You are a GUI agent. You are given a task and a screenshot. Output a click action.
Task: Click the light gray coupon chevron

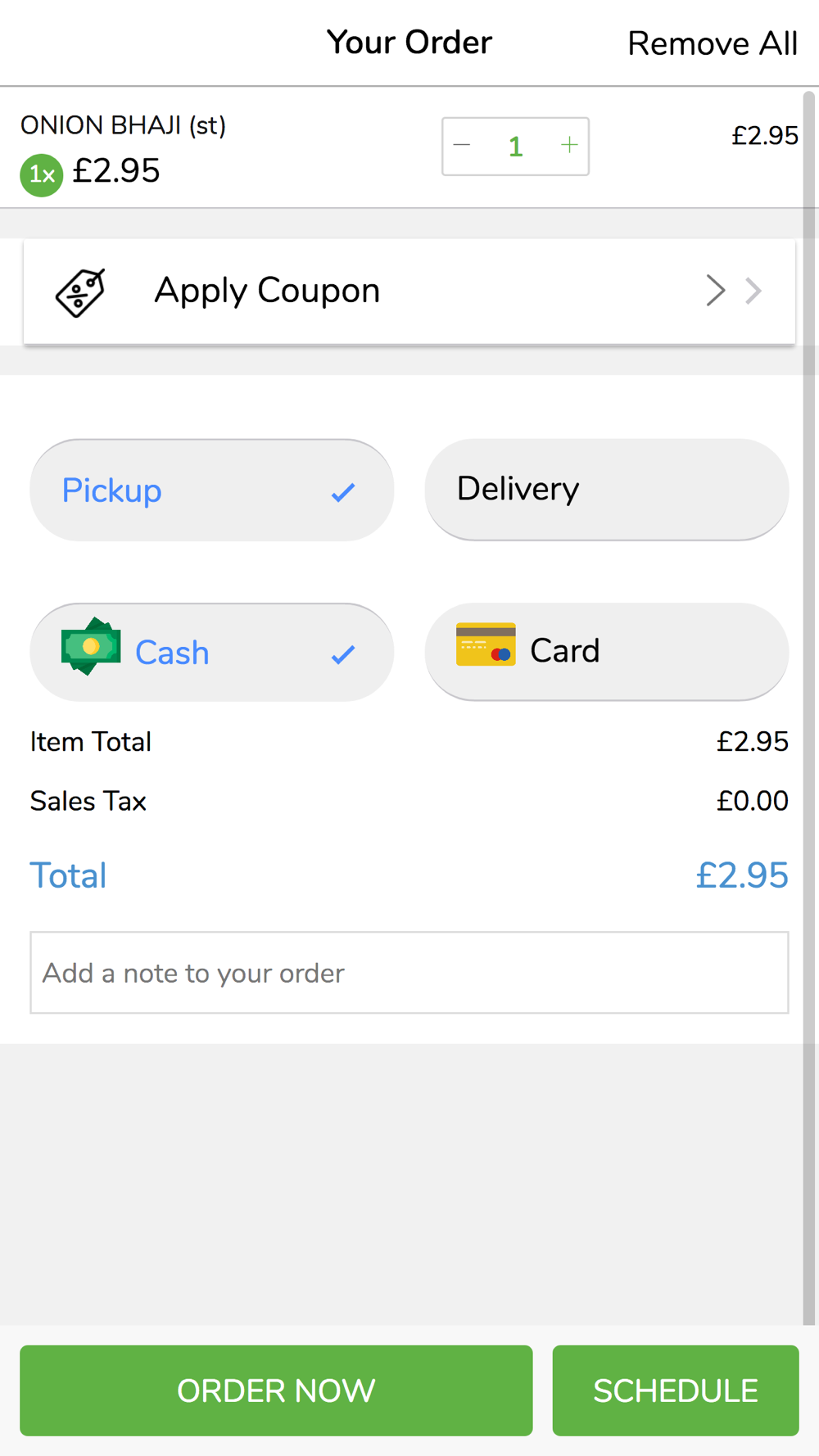[x=753, y=291]
